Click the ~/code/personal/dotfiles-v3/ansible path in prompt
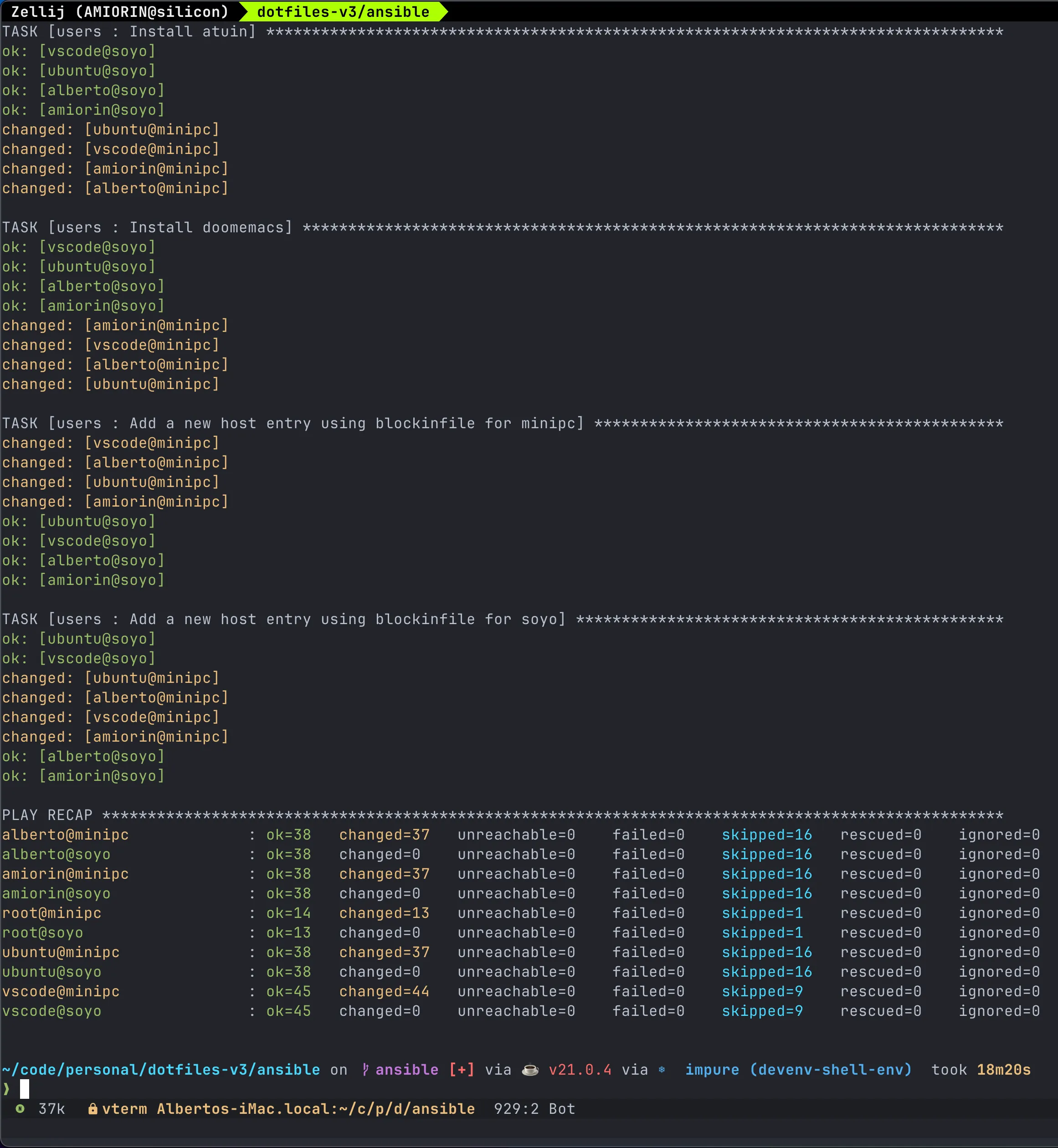Image resolution: width=1058 pixels, height=1148 pixels. [x=161, y=1070]
